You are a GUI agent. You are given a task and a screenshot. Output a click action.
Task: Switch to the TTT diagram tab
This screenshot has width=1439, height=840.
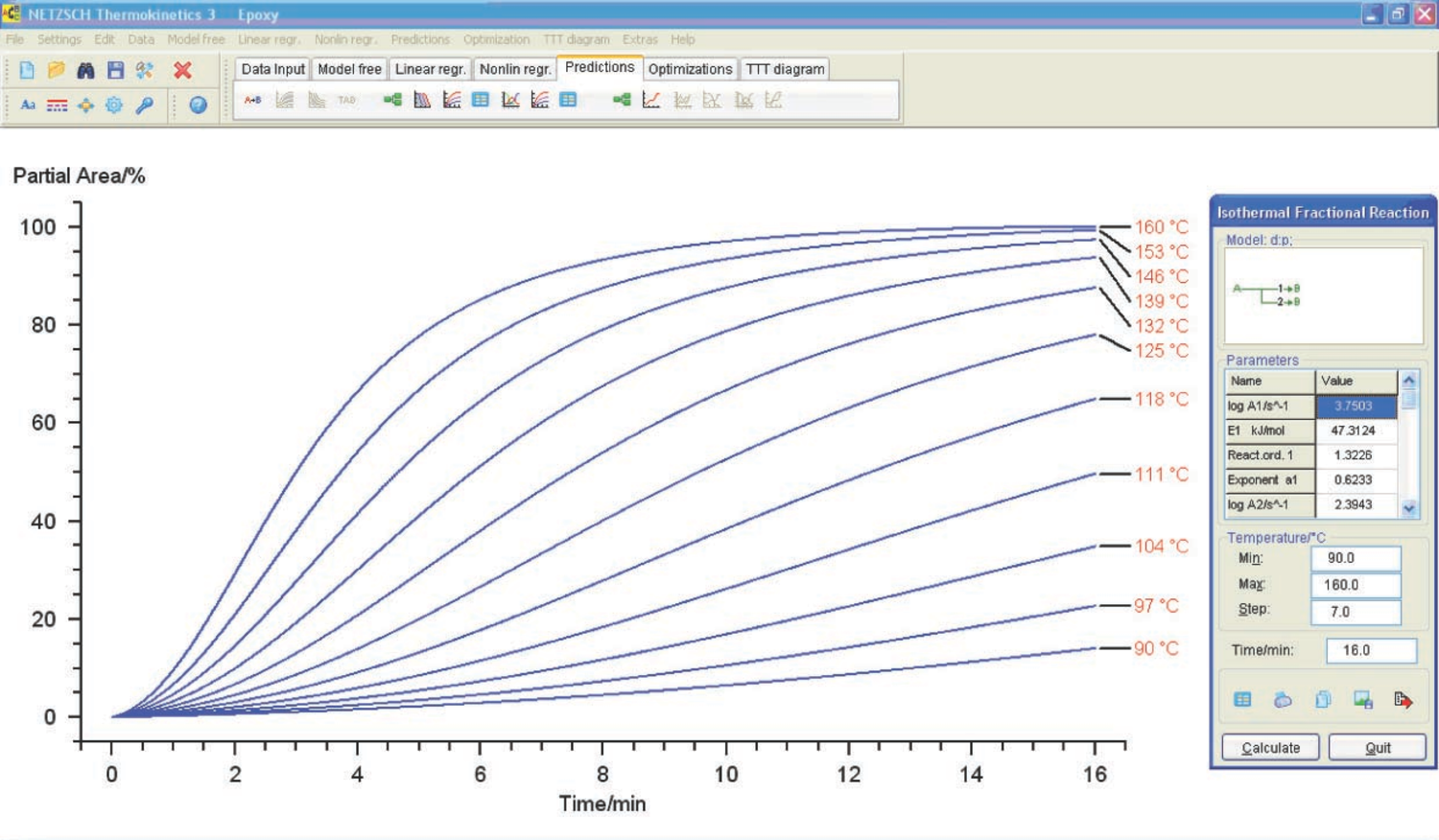point(785,69)
